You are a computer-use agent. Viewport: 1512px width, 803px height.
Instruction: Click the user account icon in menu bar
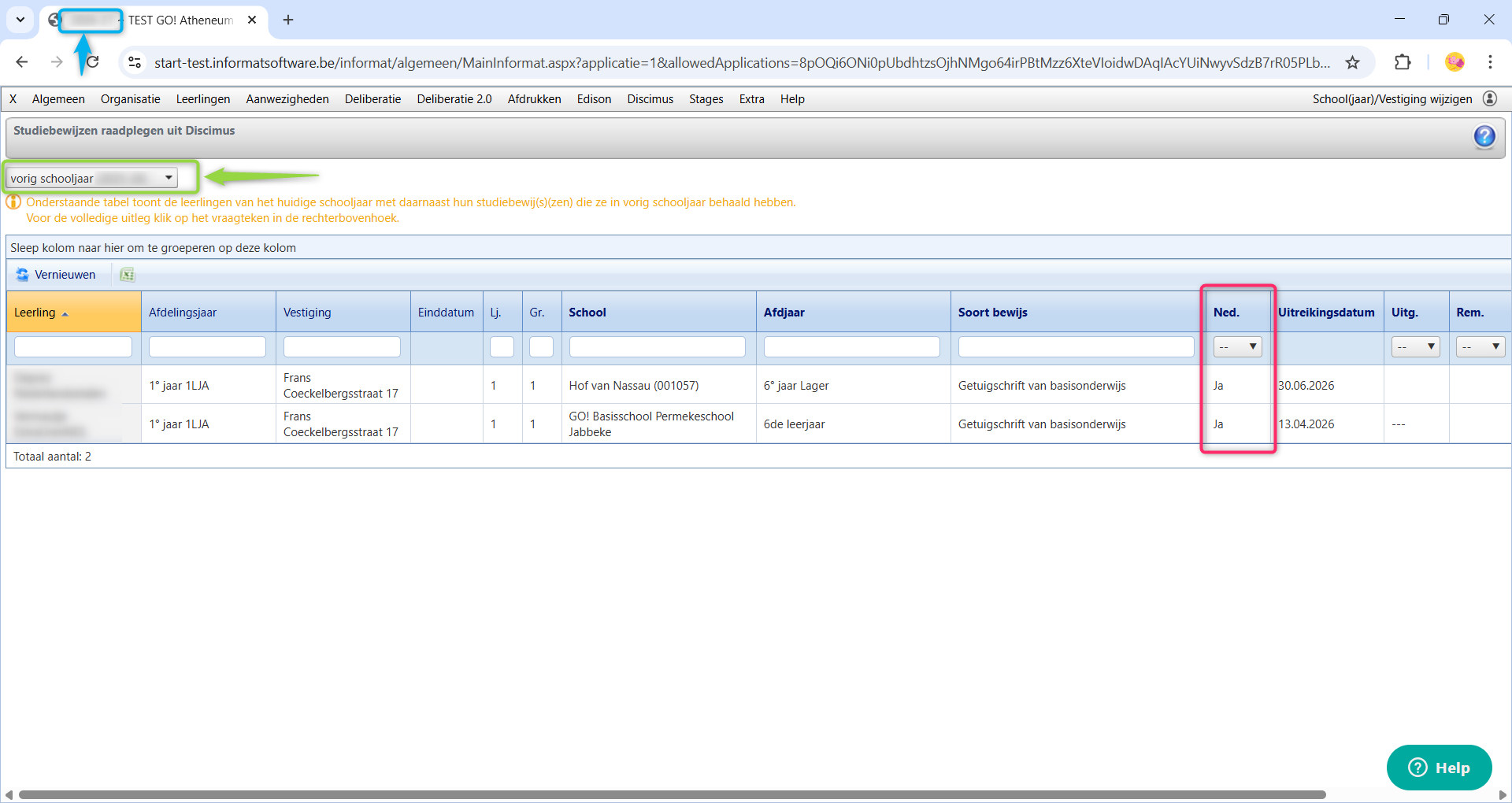pyautogui.click(x=1489, y=98)
